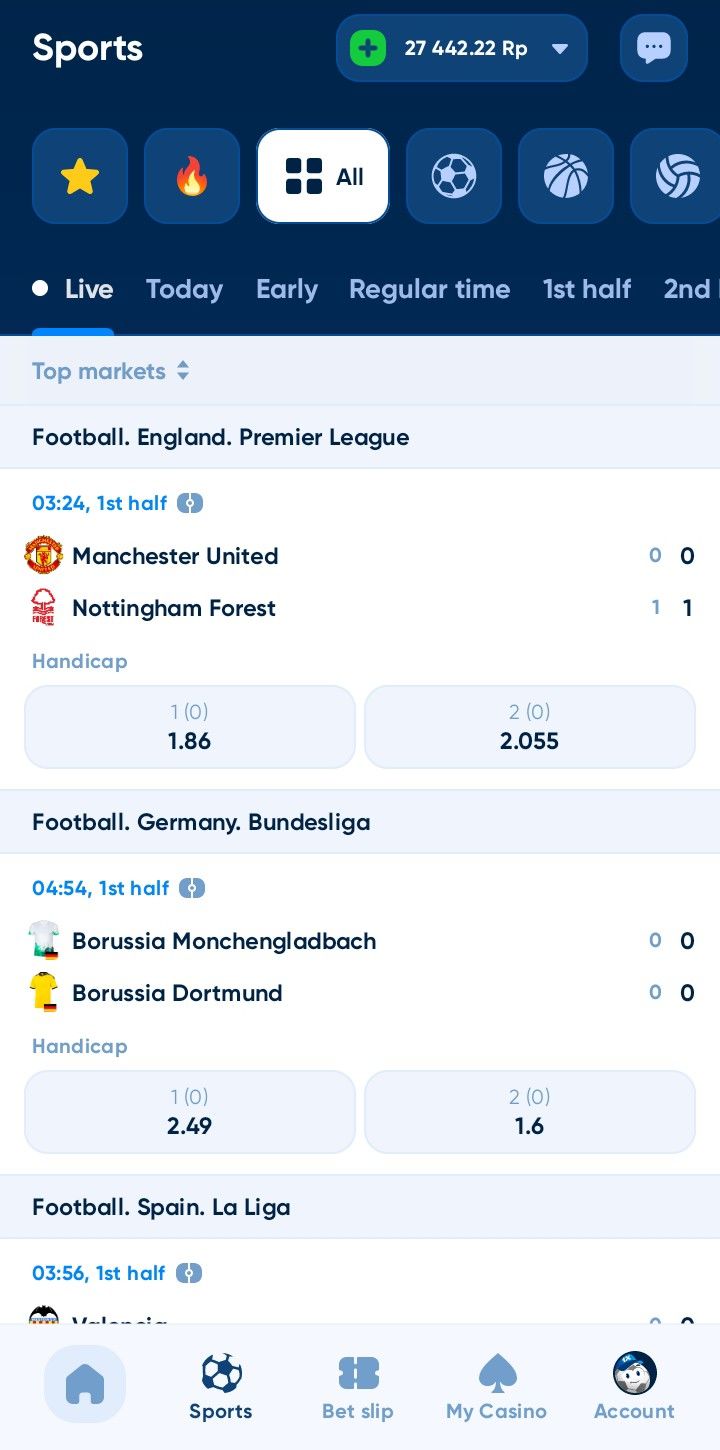Image resolution: width=720 pixels, height=1450 pixels.
Task: Open Borussia Monchengladbach match row
Action: 224,941
